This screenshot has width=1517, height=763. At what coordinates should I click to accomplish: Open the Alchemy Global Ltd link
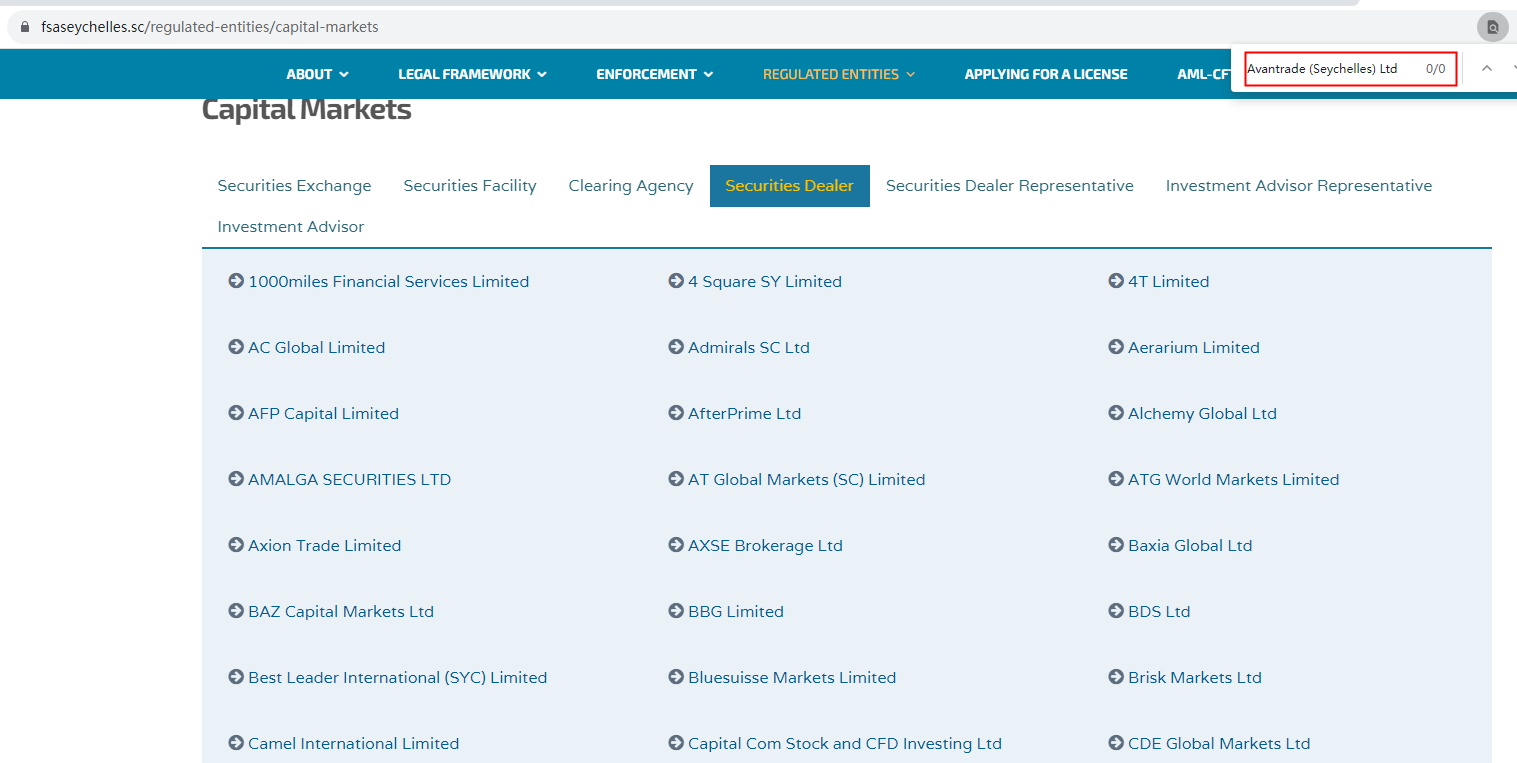(1202, 414)
